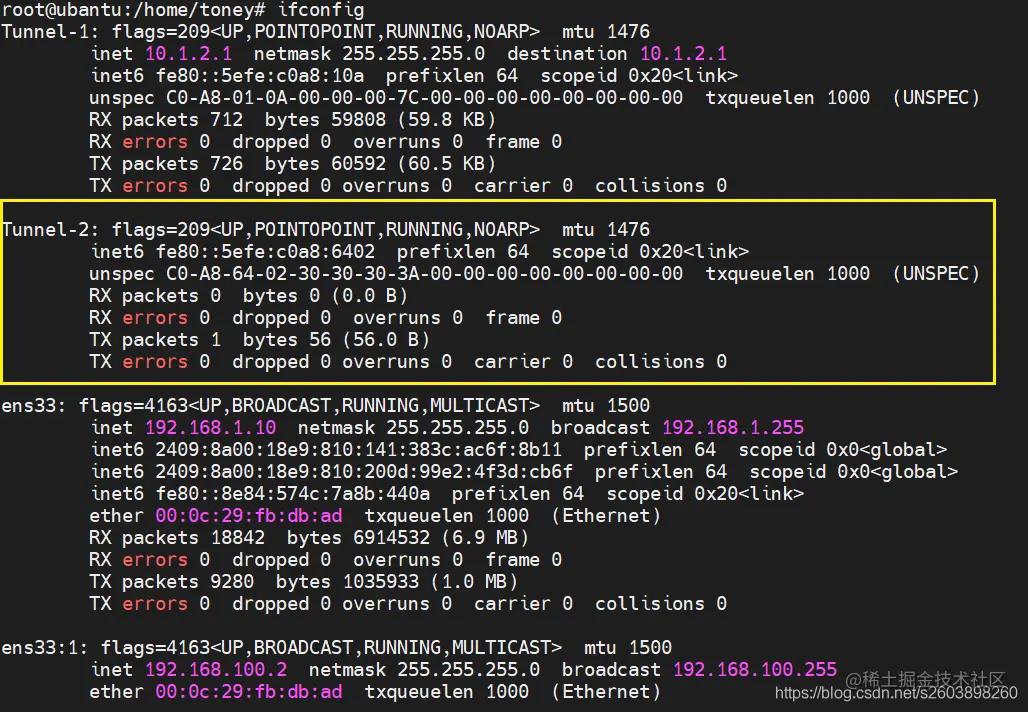This screenshot has width=1028, height=712.
Task: Click the RX bytes value 59808
Action: pos(358,120)
